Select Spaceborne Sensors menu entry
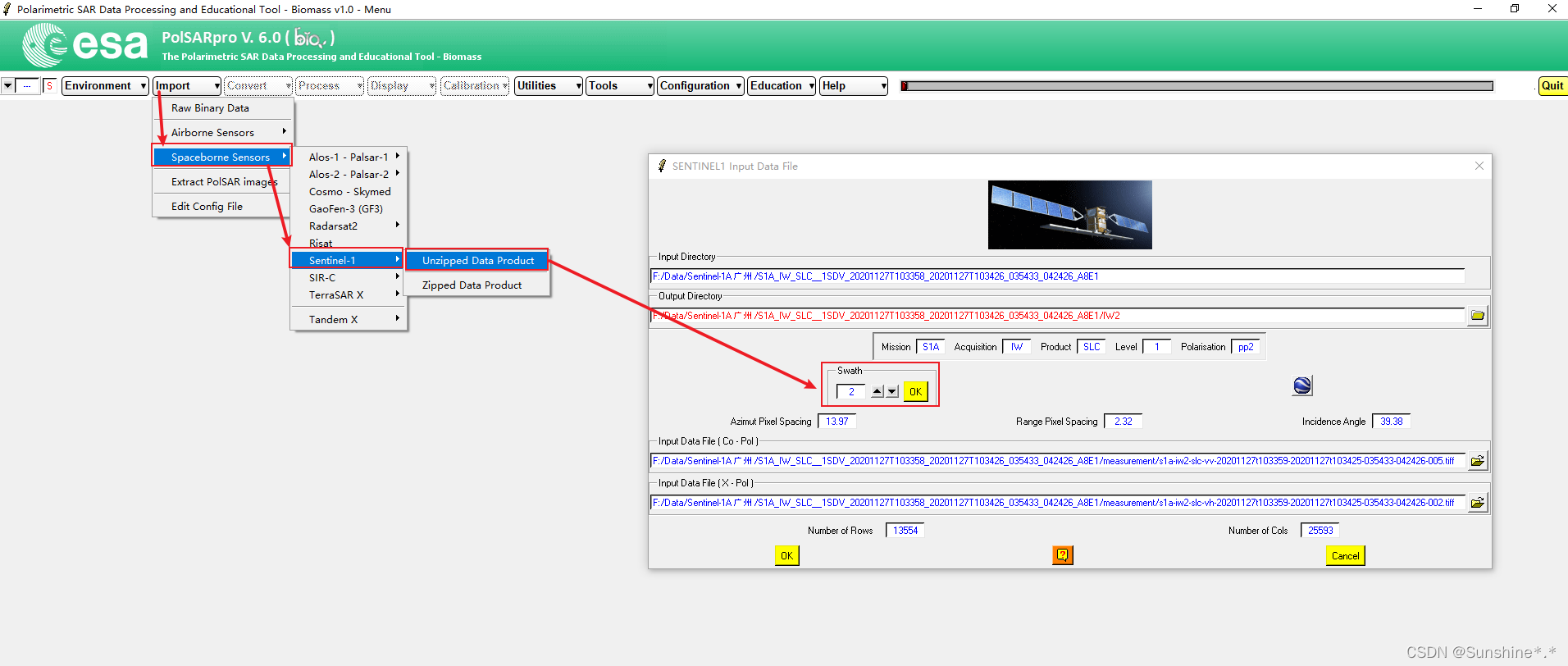The width and height of the screenshot is (1568, 666). (x=222, y=157)
